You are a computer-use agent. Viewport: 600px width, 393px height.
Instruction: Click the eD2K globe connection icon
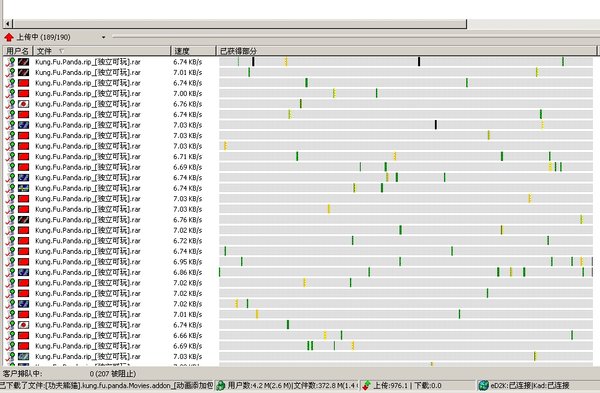click(484, 385)
